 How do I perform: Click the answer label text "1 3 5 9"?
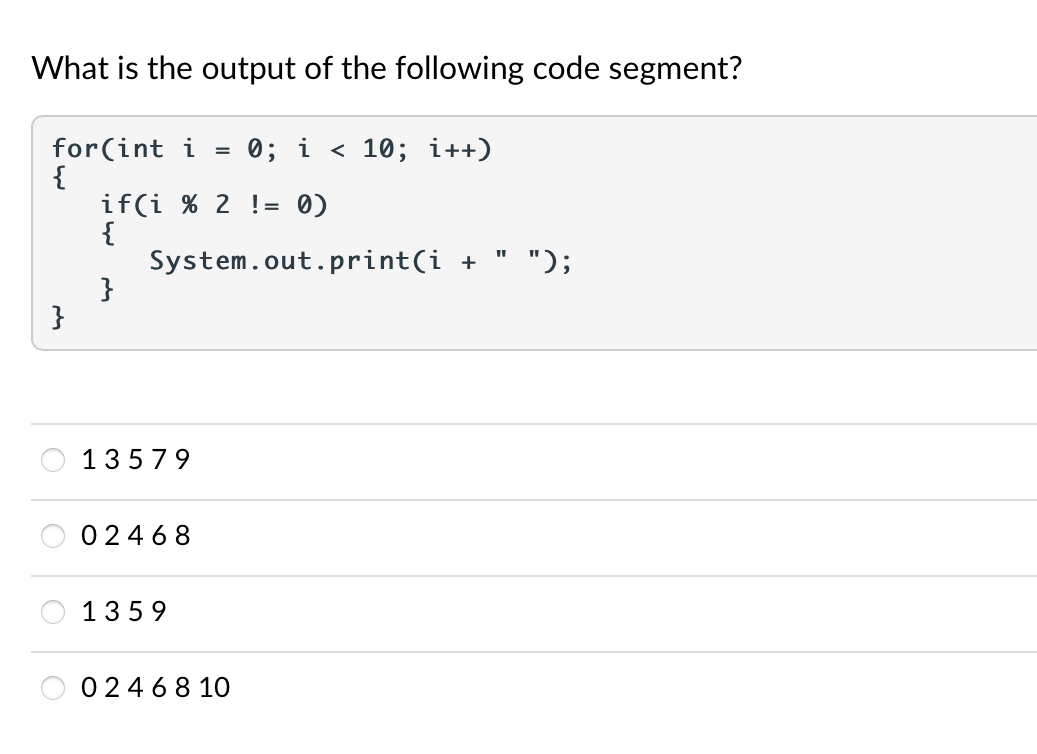125,611
